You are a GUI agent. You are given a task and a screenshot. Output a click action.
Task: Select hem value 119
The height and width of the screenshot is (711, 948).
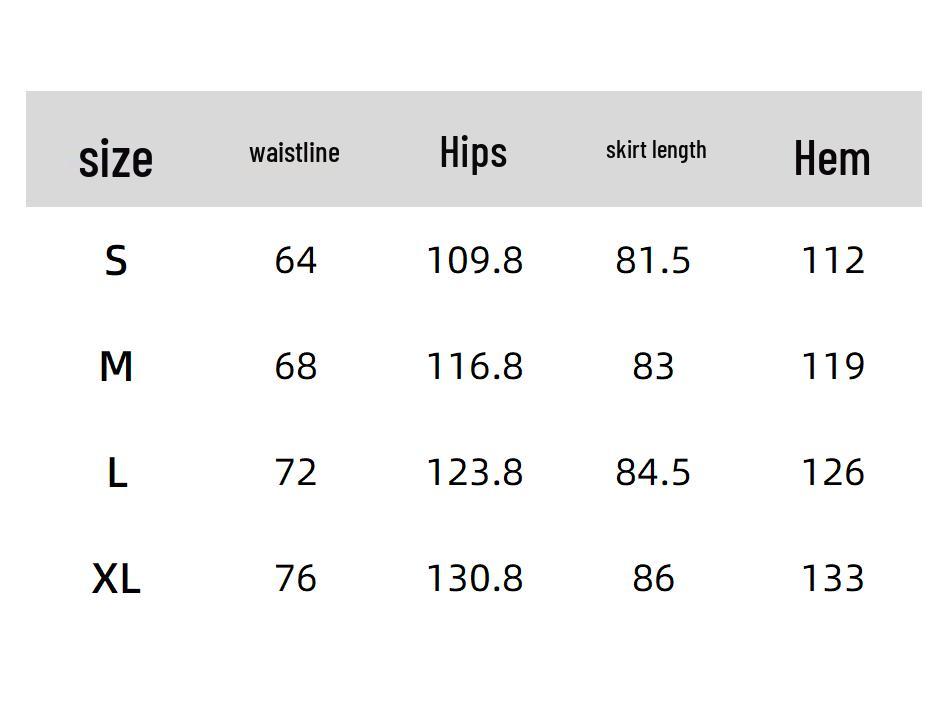point(833,367)
